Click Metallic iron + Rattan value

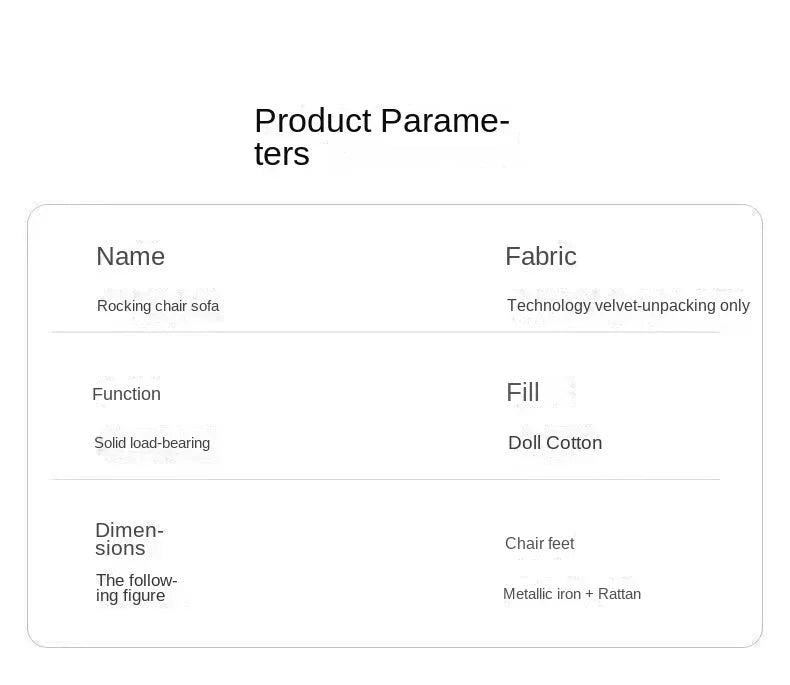[572, 594]
